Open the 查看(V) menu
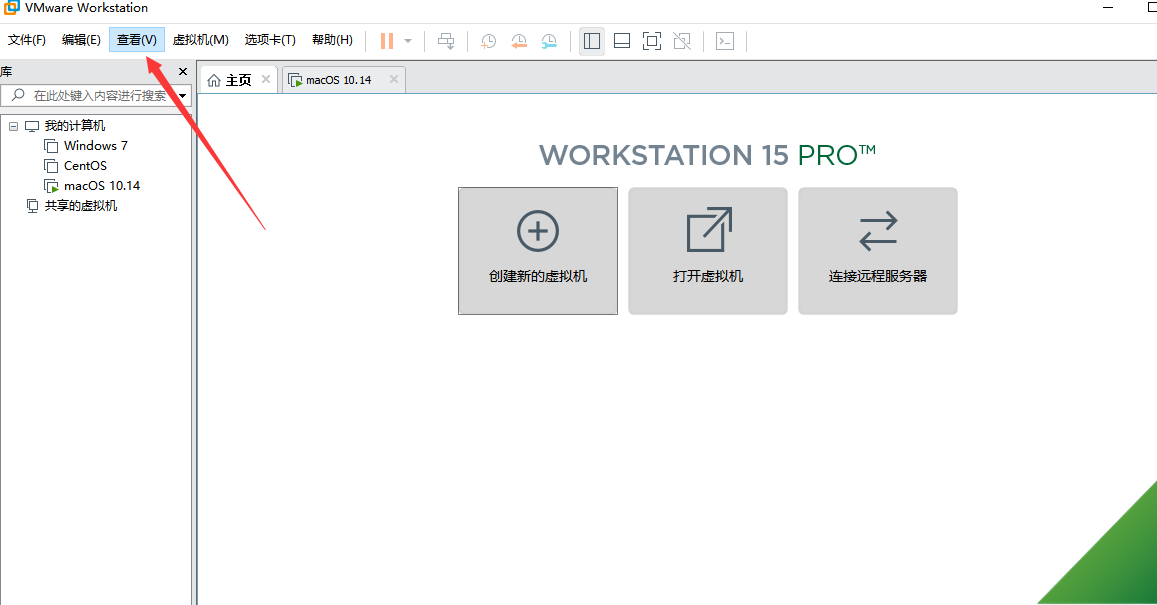Screen dimensions: 1157x605 [137, 40]
